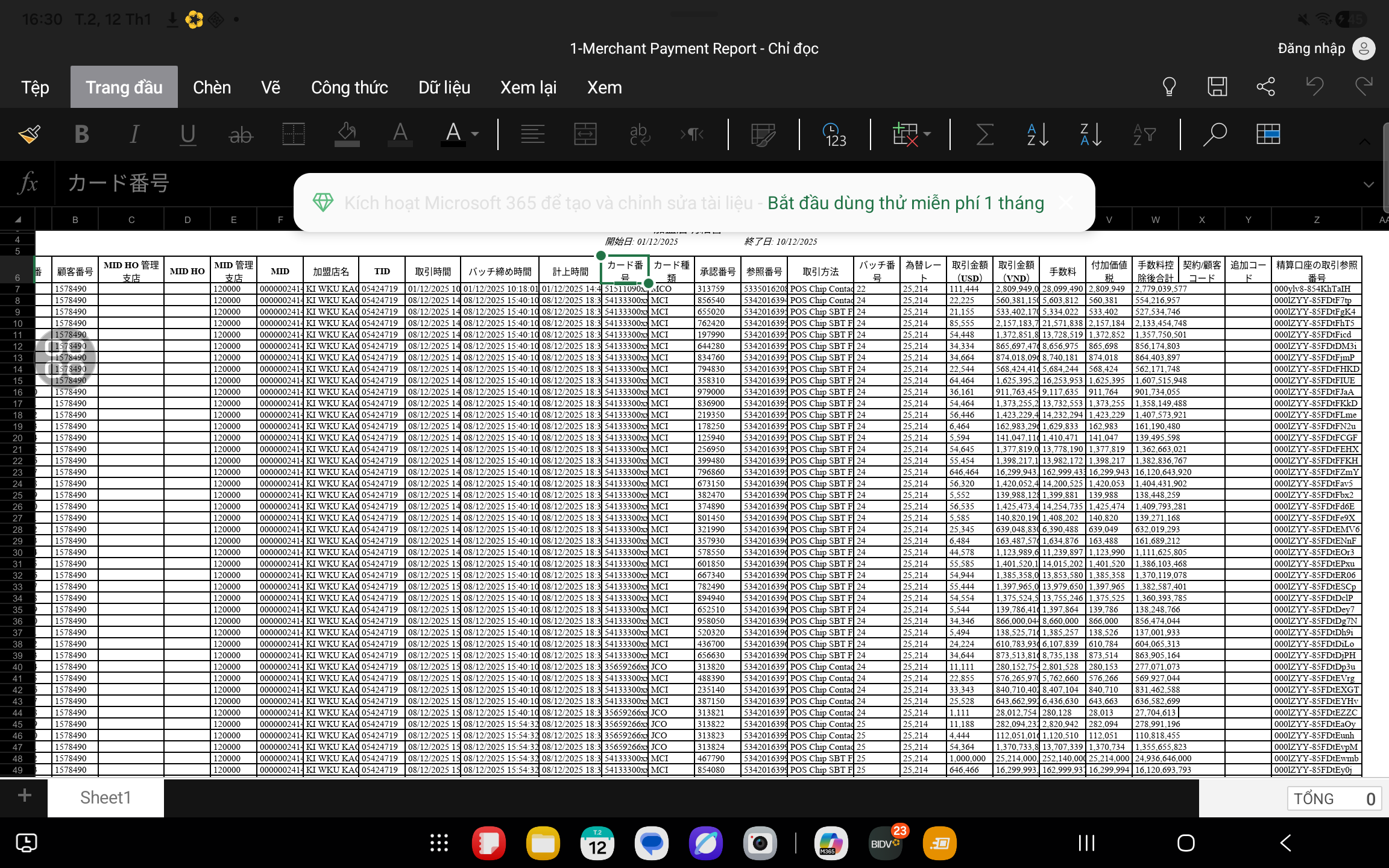Toggle bold formatting
This screenshot has width=1389, height=868.
click(81, 134)
